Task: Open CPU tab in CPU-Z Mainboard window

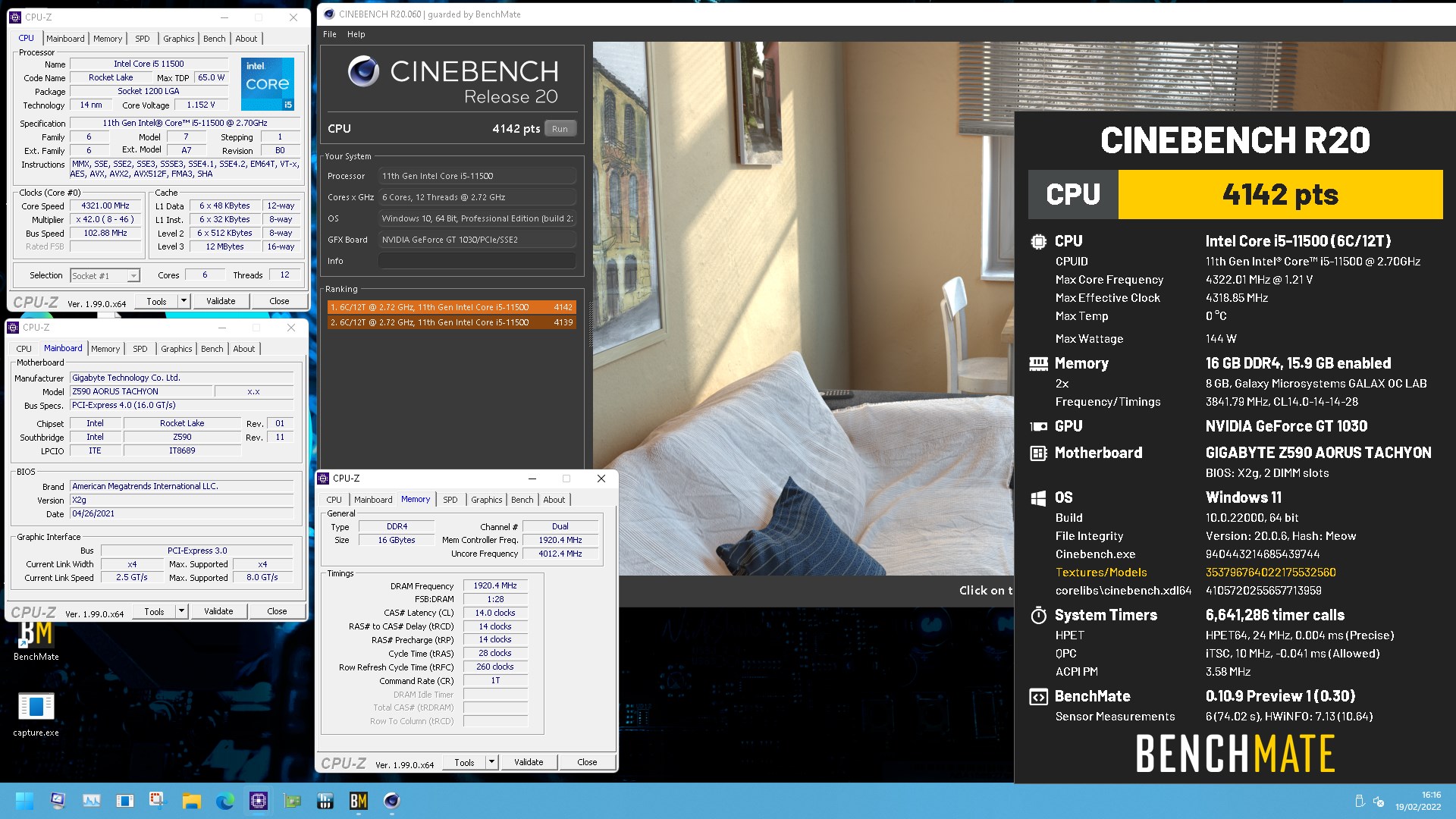Action: click(x=24, y=349)
